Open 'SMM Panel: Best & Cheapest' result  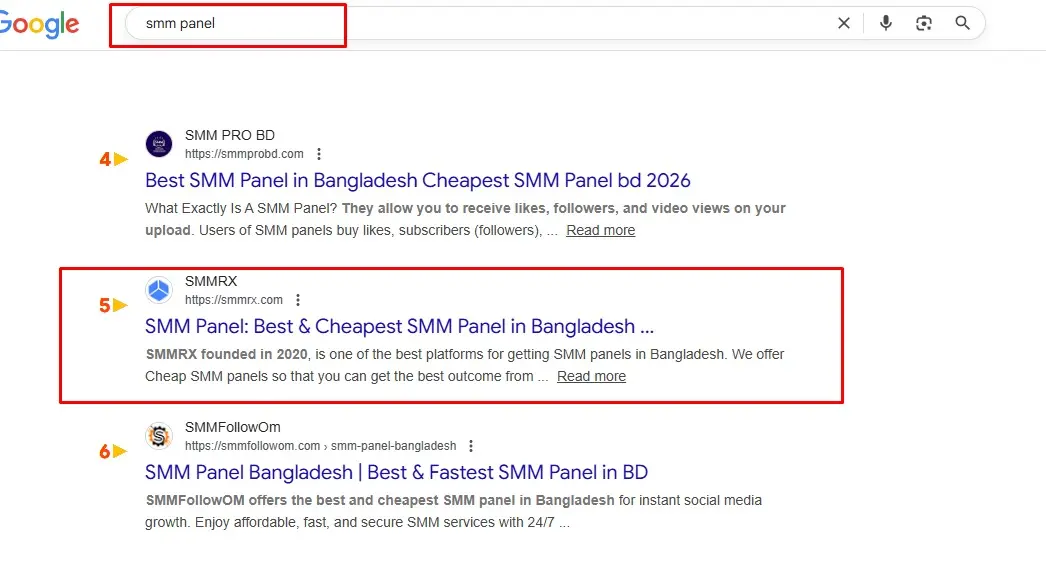point(399,327)
